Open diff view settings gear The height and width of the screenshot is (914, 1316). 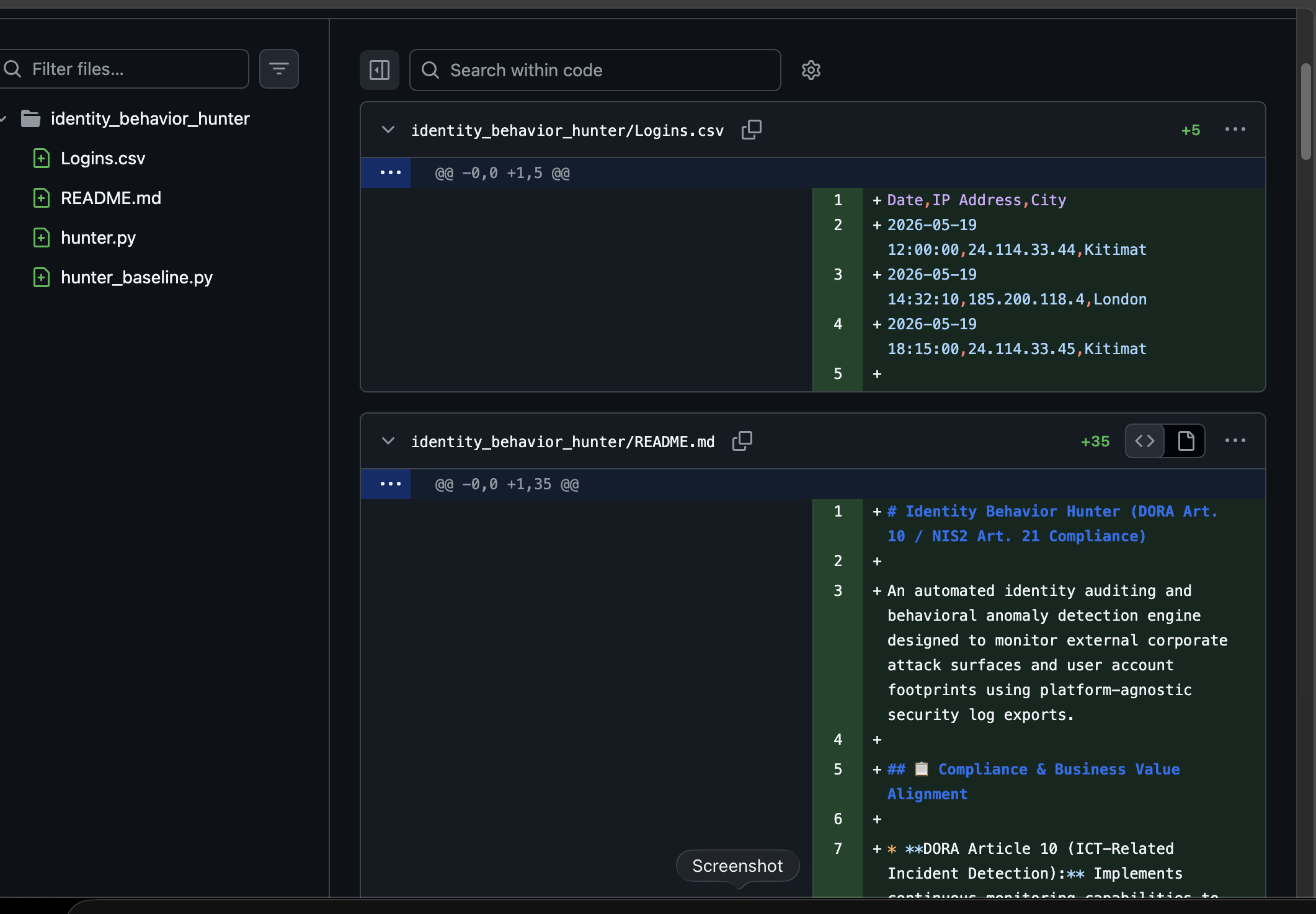[x=811, y=70]
